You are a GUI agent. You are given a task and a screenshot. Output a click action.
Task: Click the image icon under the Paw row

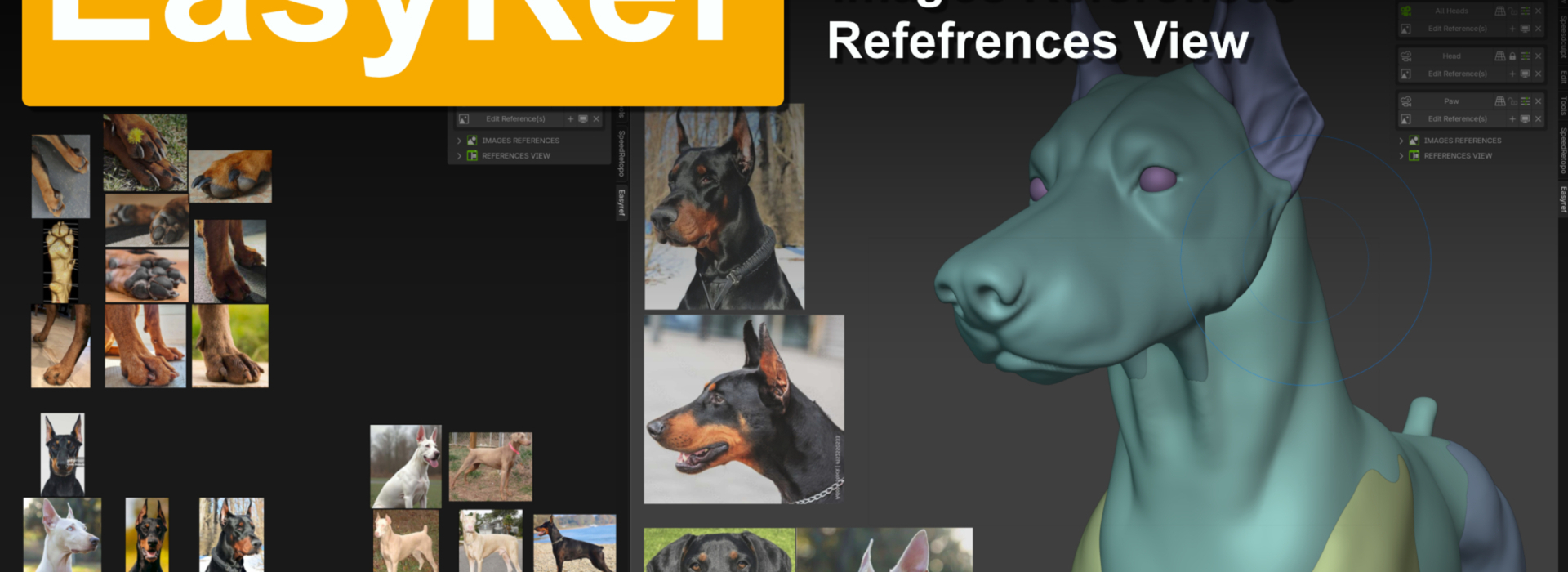(1405, 118)
